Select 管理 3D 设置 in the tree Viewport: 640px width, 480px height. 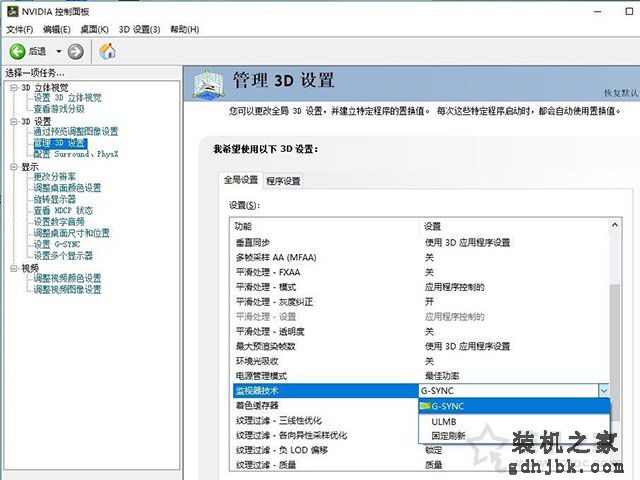(60, 143)
